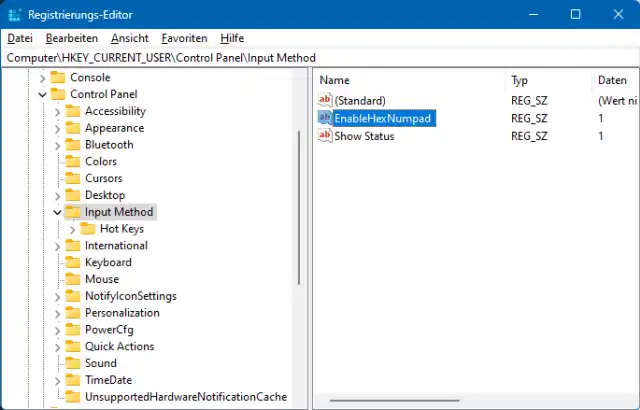640x410 pixels.
Task: Open the Favoriten menu
Action: coord(184,38)
